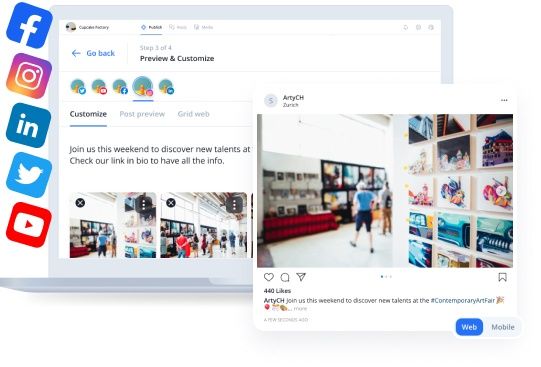
Task: Click the 440 Likes count
Action: [277, 291]
